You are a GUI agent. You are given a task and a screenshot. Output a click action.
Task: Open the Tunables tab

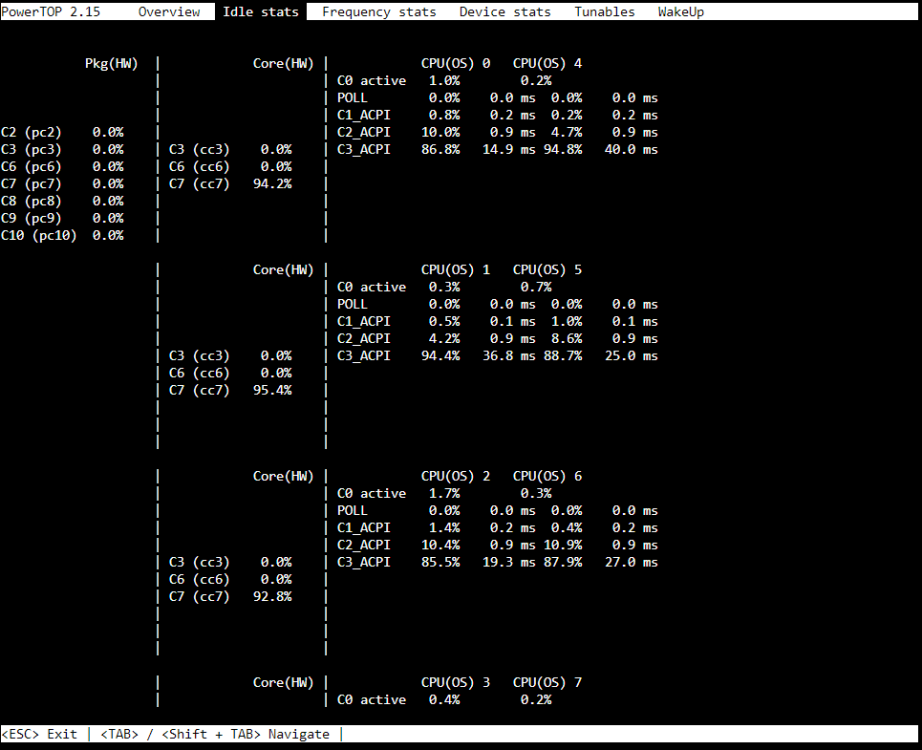tap(604, 12)
